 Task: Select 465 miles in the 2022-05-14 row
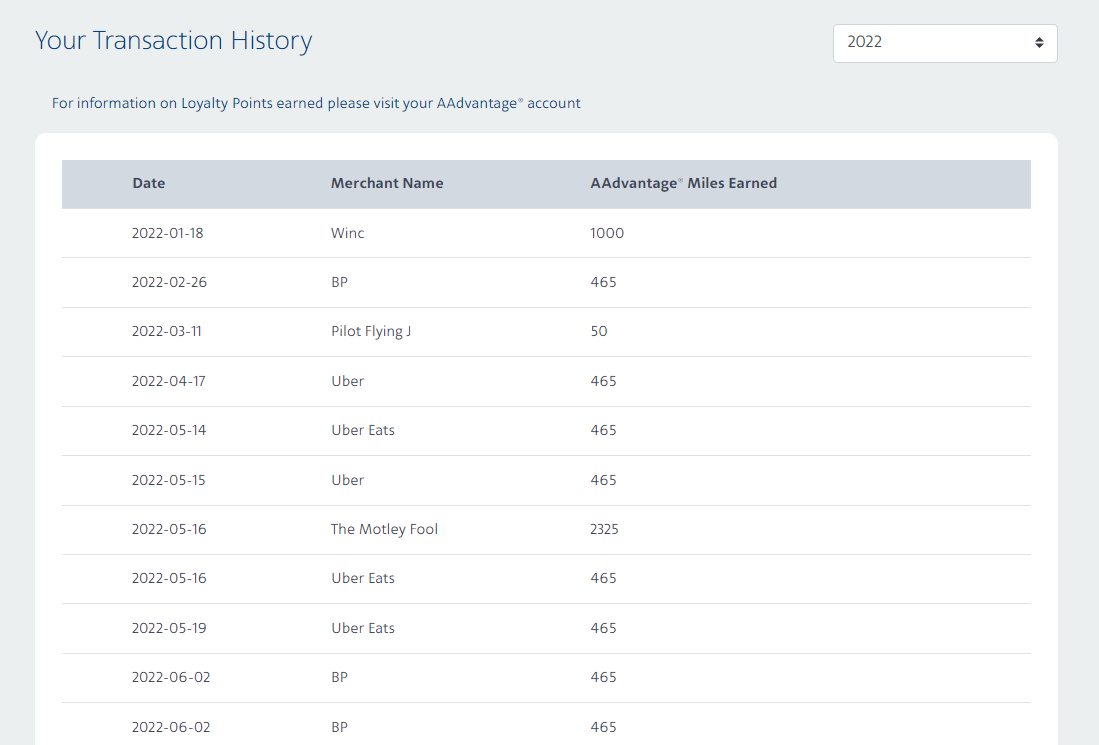pos(603,430)
